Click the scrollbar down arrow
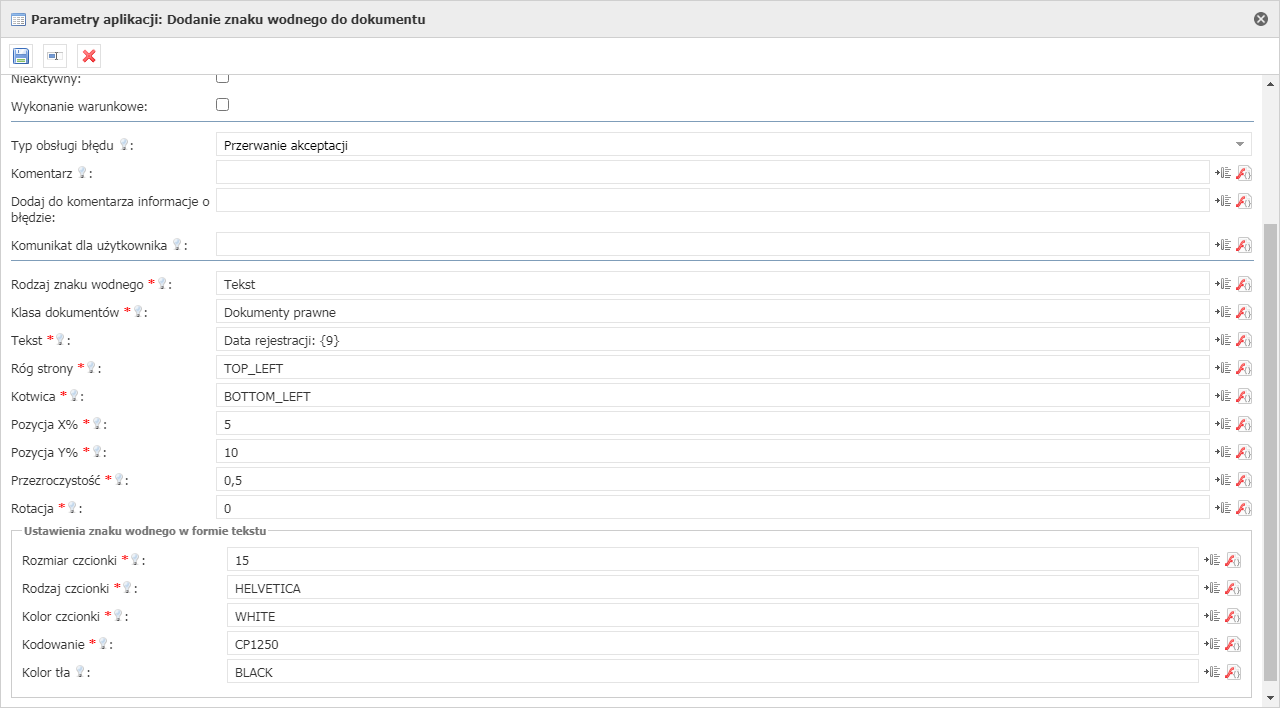 point(1271,697)
